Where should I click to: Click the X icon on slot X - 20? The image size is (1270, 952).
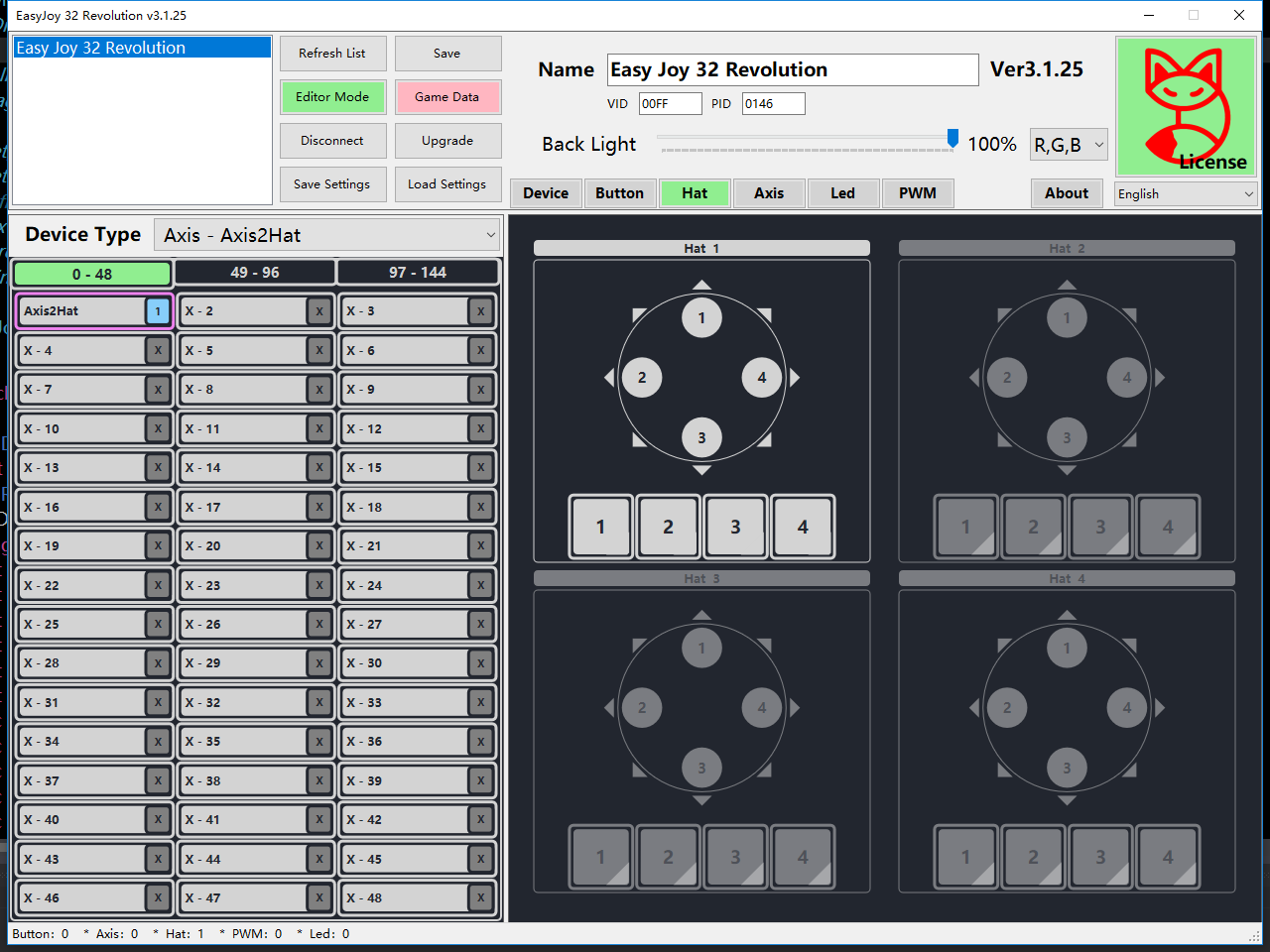(318, 545)
